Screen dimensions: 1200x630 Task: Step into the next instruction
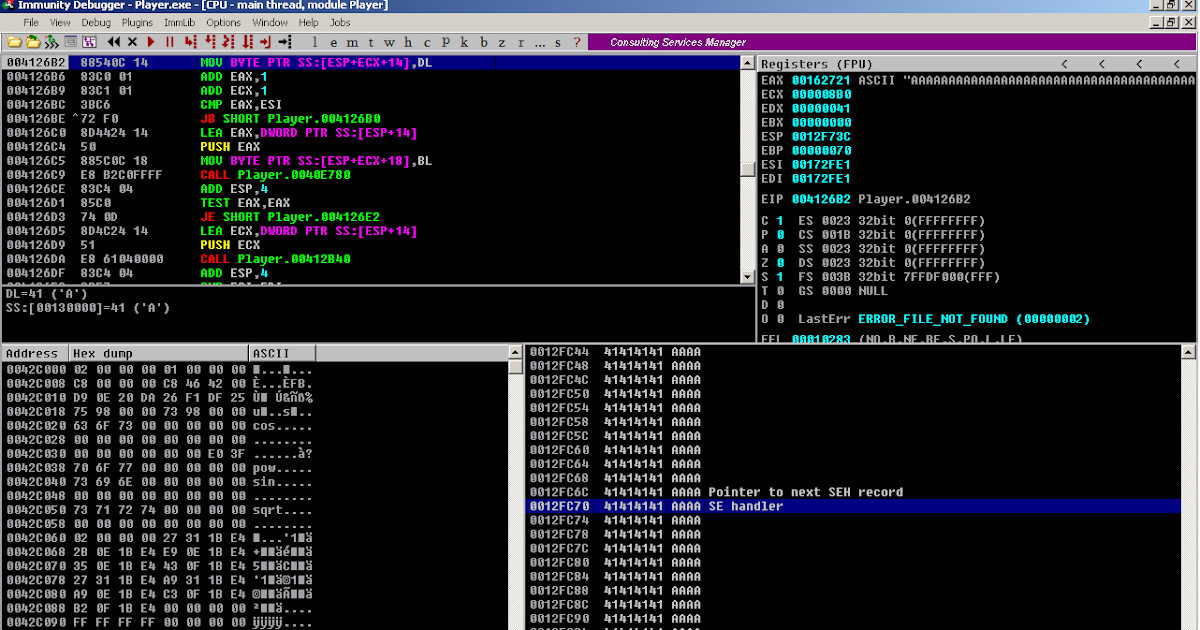point(190,41)
